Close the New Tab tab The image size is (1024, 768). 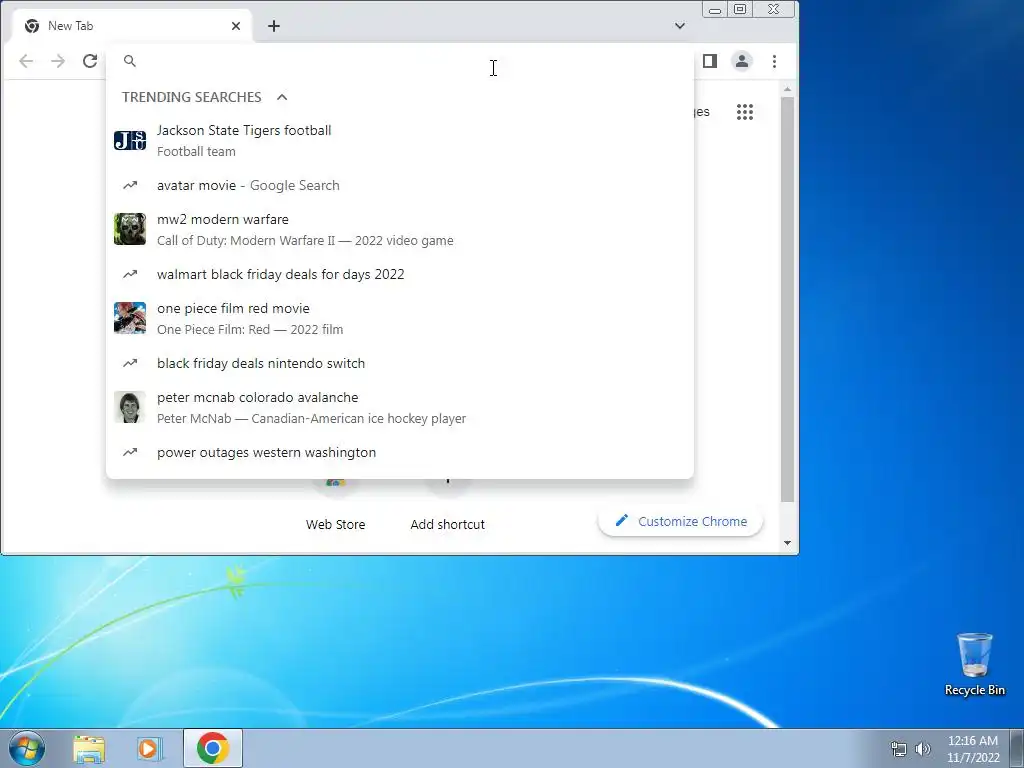pyautogui.click(x=236, y=26)
